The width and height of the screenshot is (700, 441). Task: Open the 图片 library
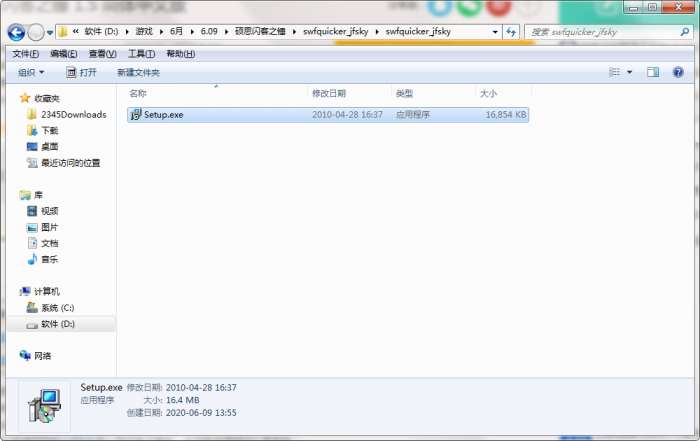click(x=50, y=227)
